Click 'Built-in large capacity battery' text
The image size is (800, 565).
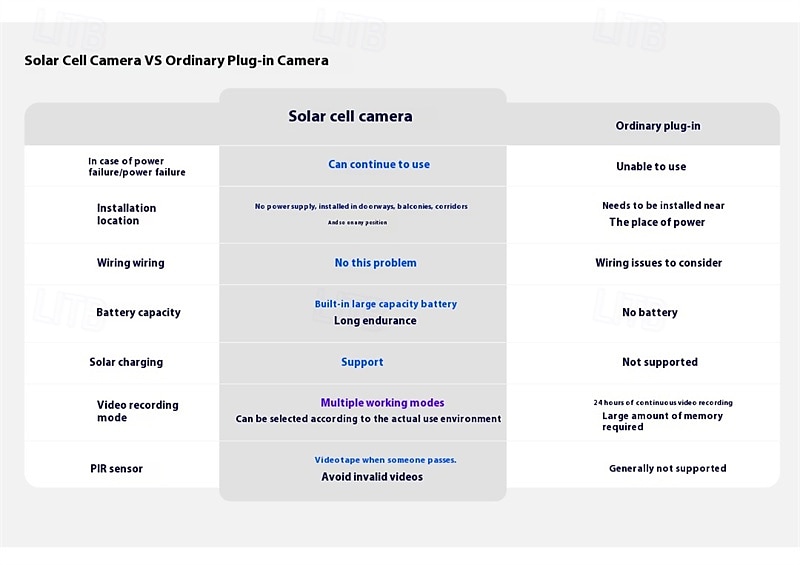(386, 304)
